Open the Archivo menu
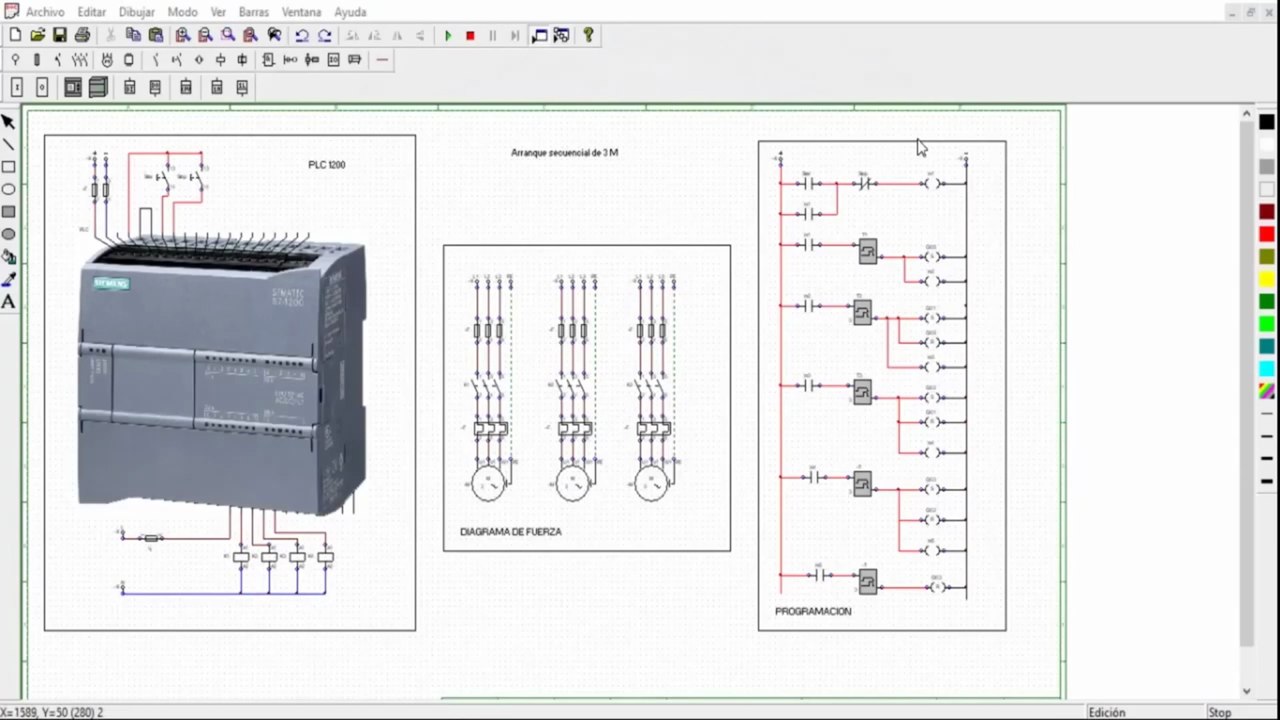Screen dimensions: 1280x720 pos(45,12)
